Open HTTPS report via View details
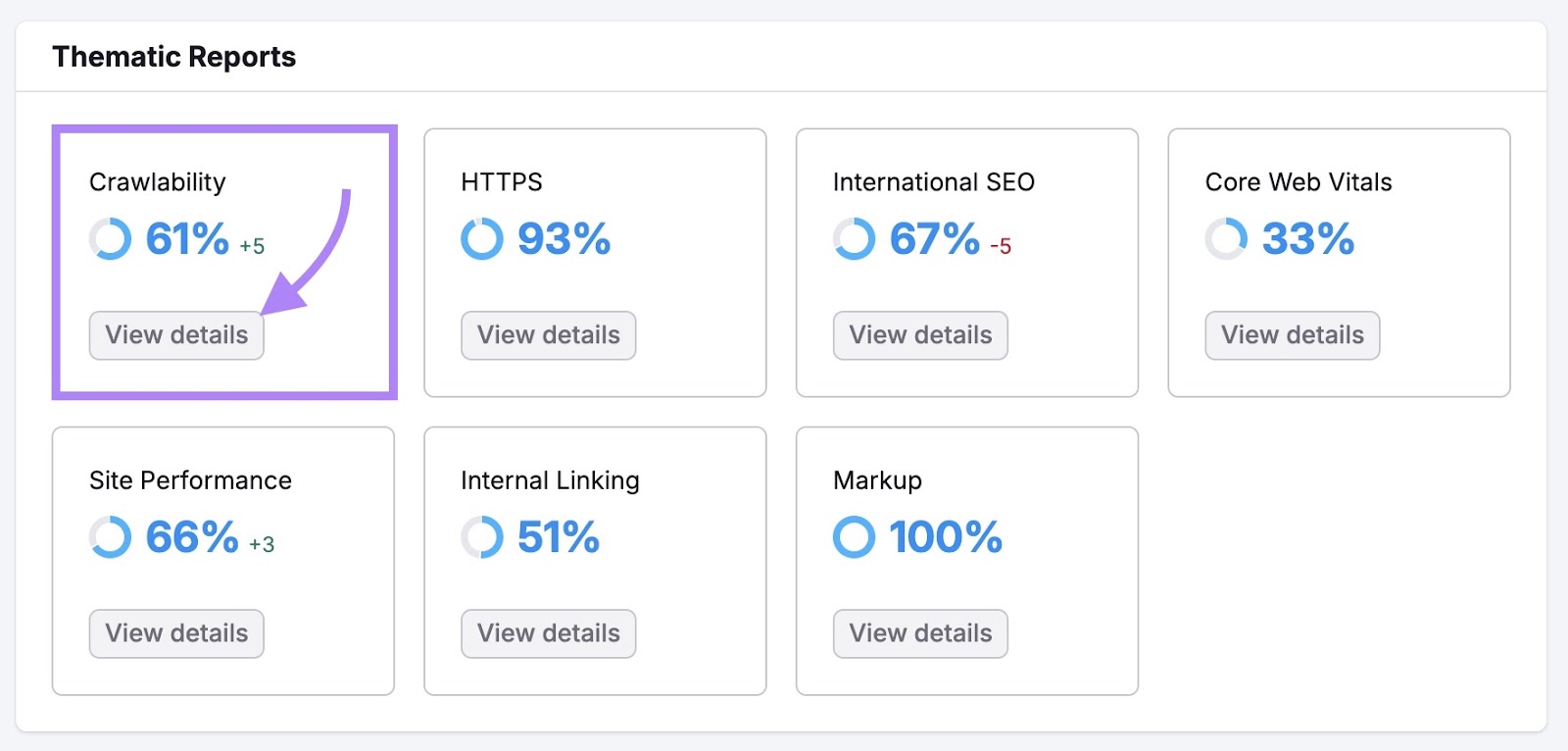Viewport: 1568px width, 751px height. [548, 334]
